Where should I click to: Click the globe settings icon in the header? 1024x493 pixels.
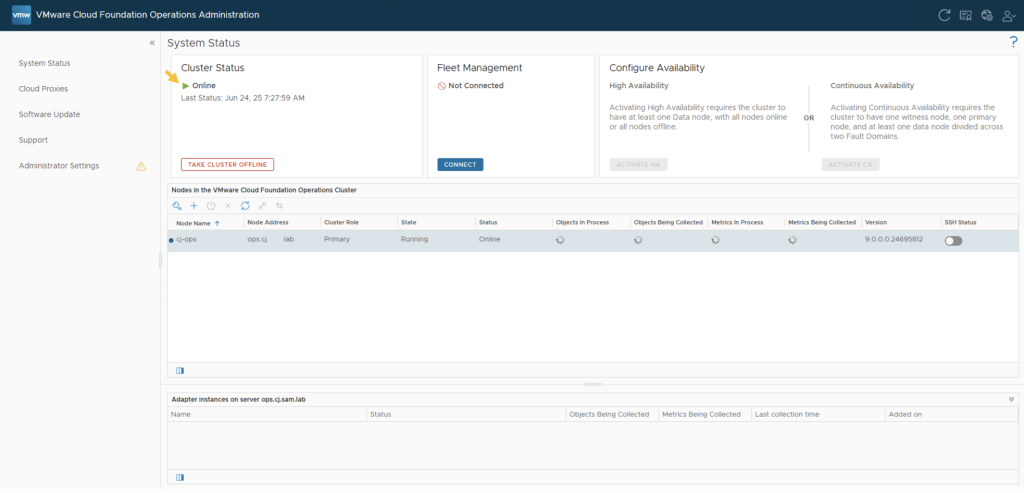point(987,15)
